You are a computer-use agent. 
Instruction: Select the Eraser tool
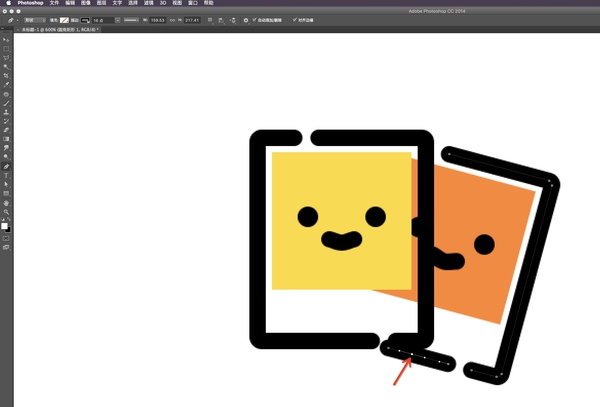6,130
